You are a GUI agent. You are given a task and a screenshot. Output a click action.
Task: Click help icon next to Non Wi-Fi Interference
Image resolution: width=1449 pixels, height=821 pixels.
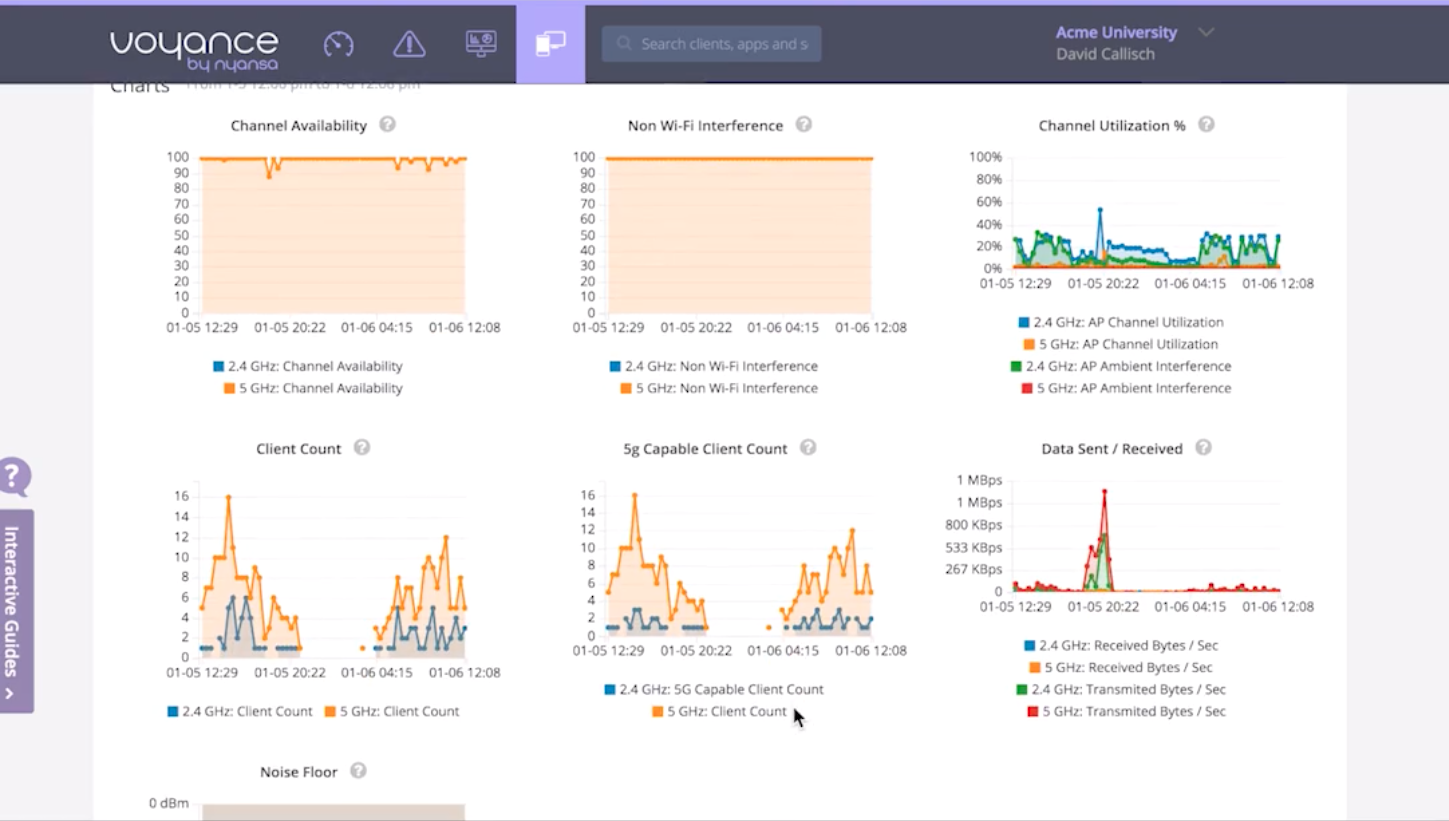803,125
